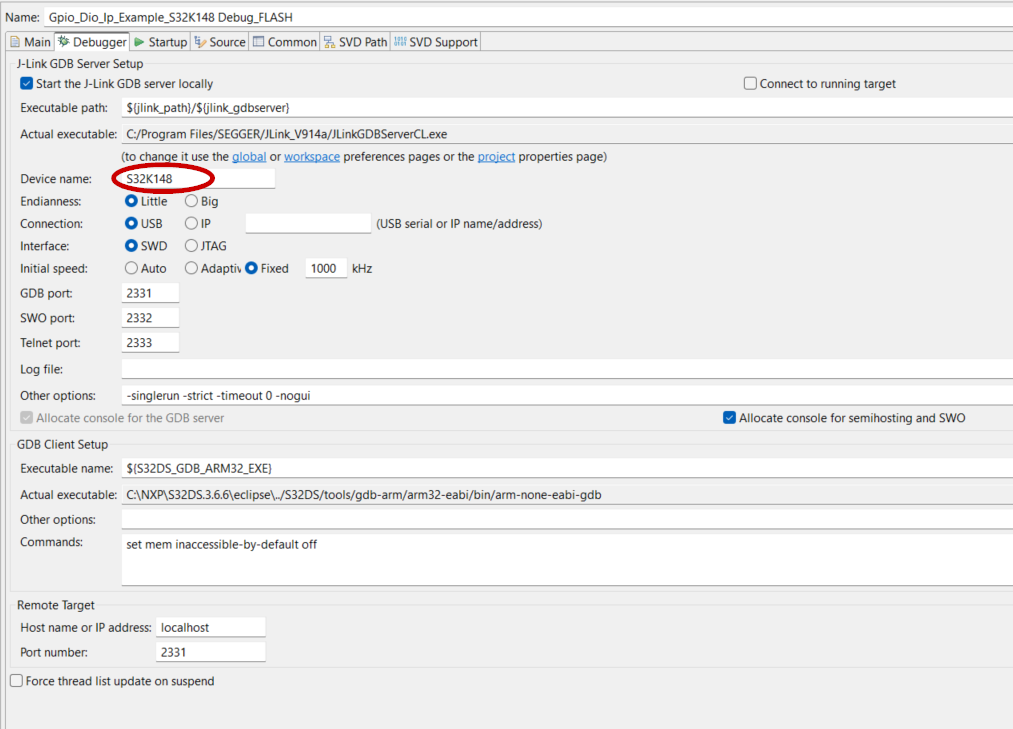Open the SVD Support tab
1013x729 pixels.
point(435,42)
